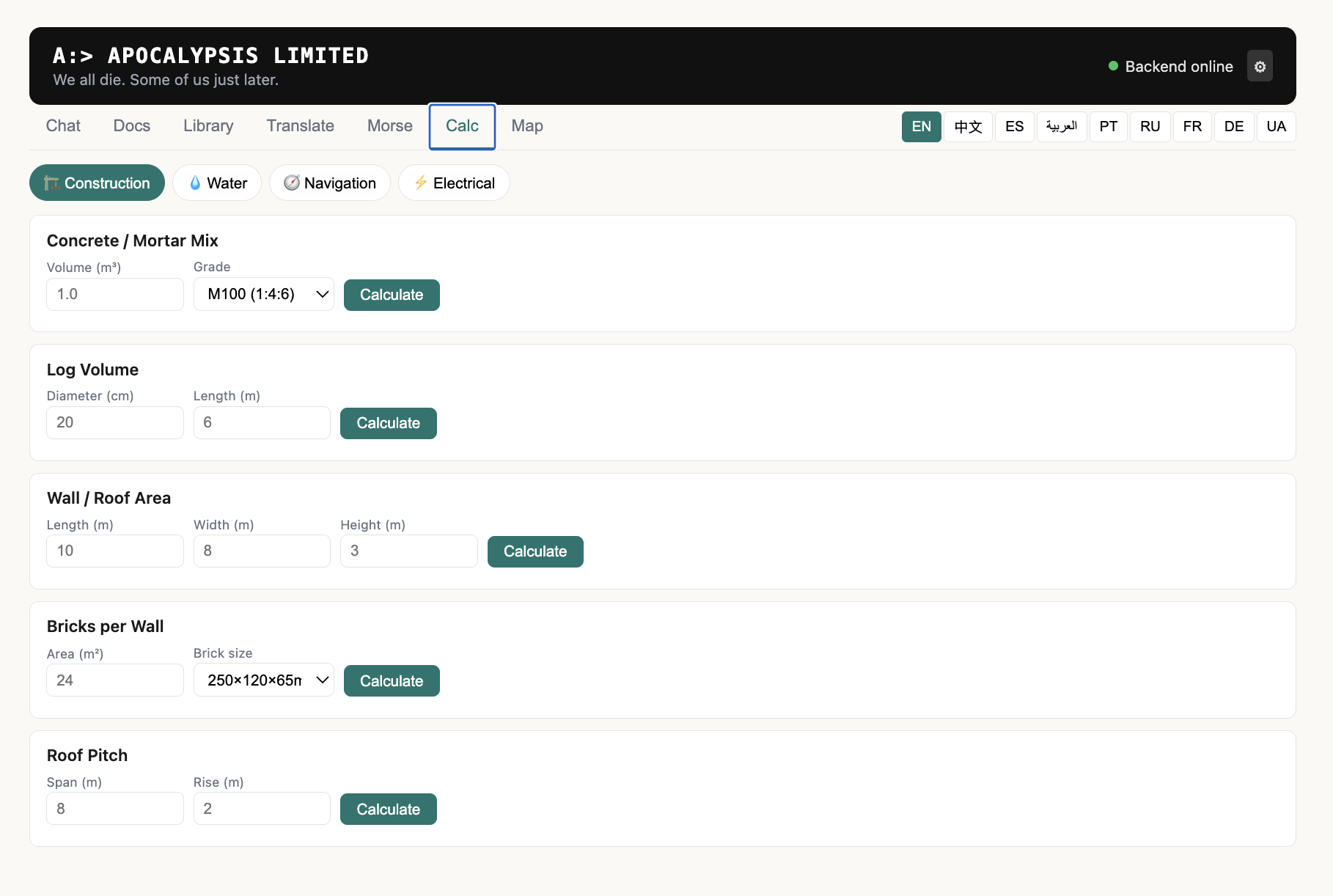Calculate the Roof Pitch

[389, 809]
